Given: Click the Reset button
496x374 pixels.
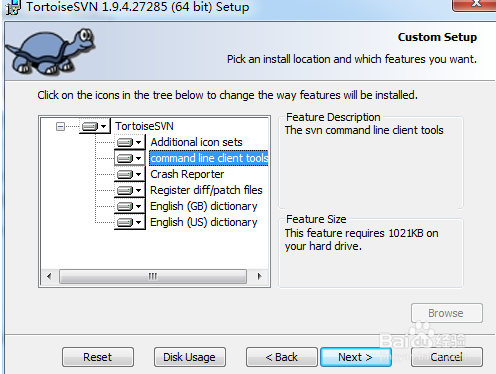Looking at the screenshot, I should click(98, 357).
